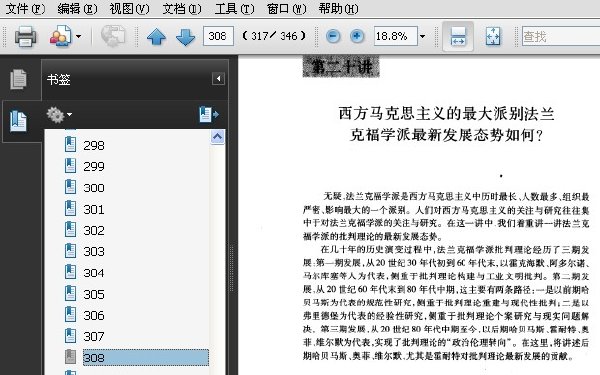Image resolution: width=600 pixels, height=375 pixels.
Task: Select bookmark 303
Action: 94,251
